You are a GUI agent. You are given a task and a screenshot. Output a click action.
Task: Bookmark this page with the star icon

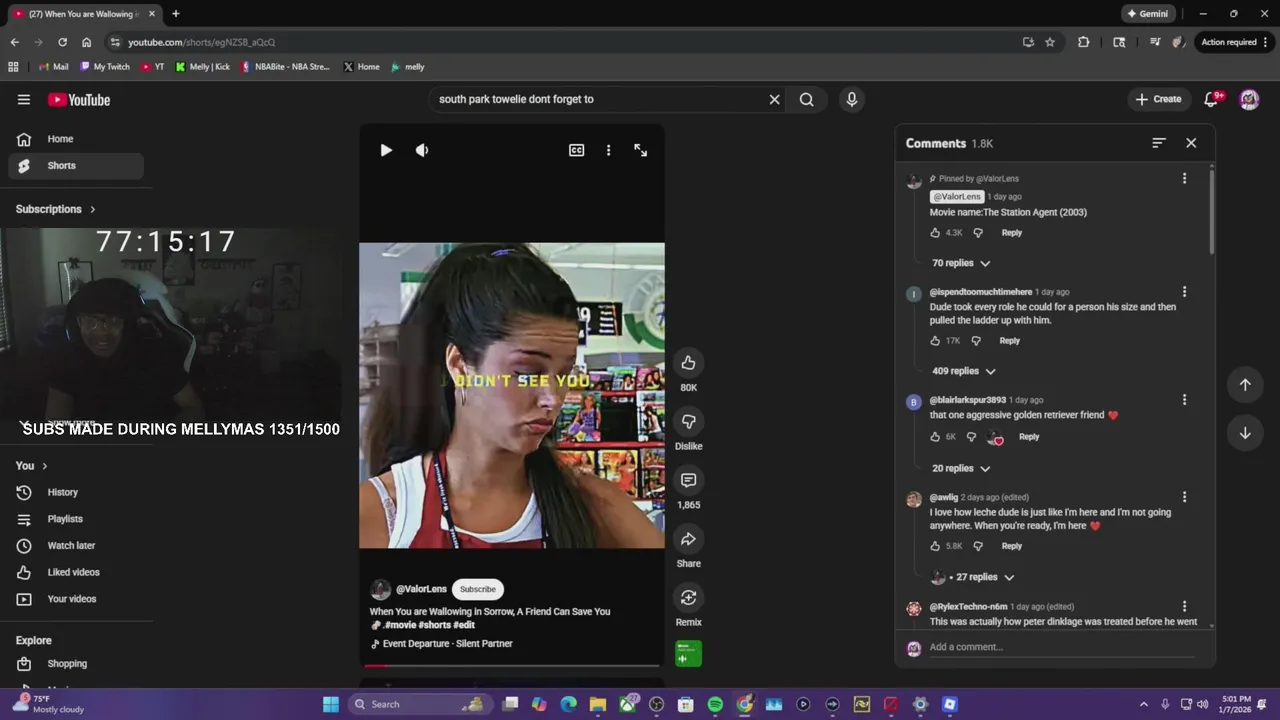click(x=1050, y=42)
